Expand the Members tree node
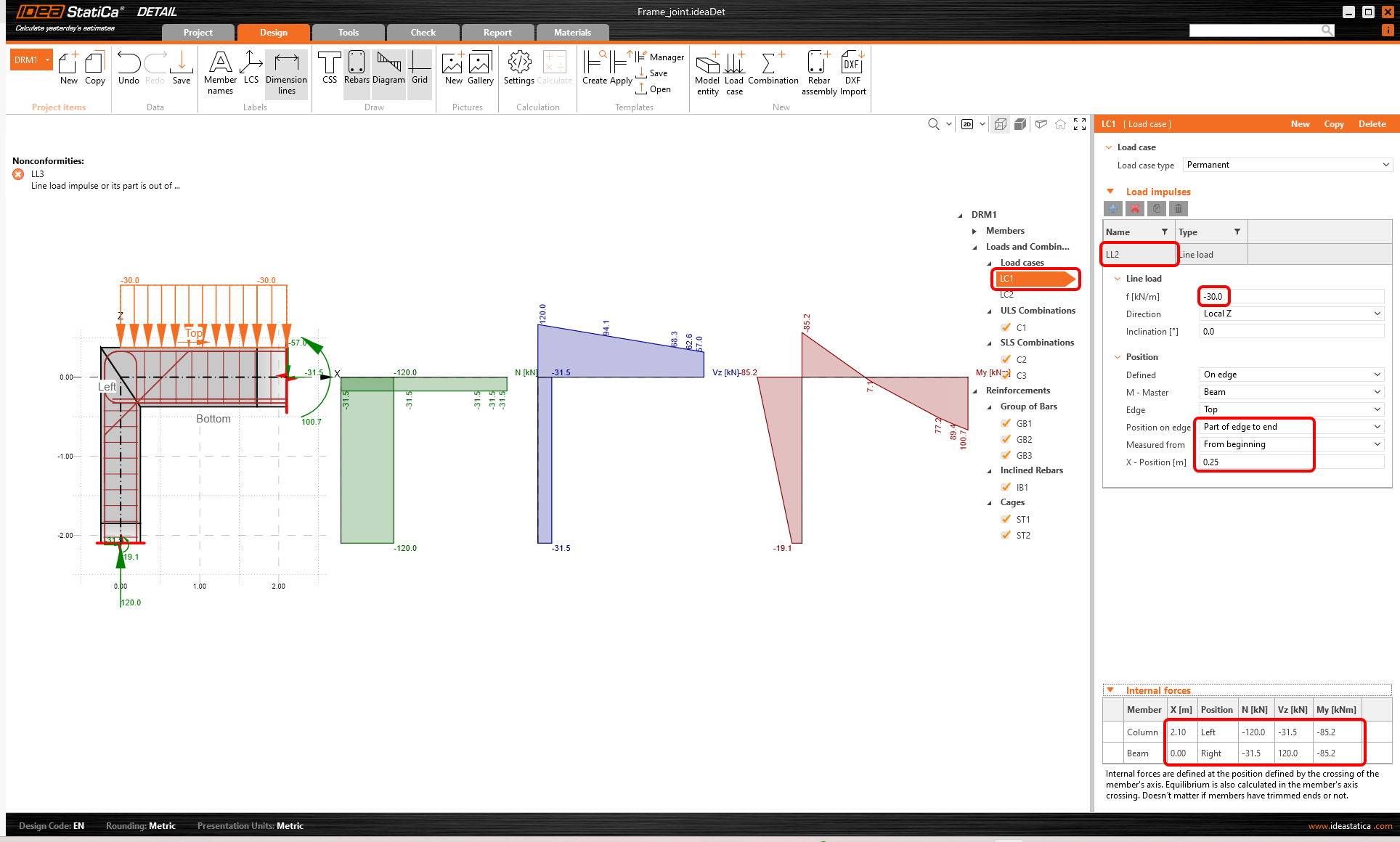 click(974, 230)
